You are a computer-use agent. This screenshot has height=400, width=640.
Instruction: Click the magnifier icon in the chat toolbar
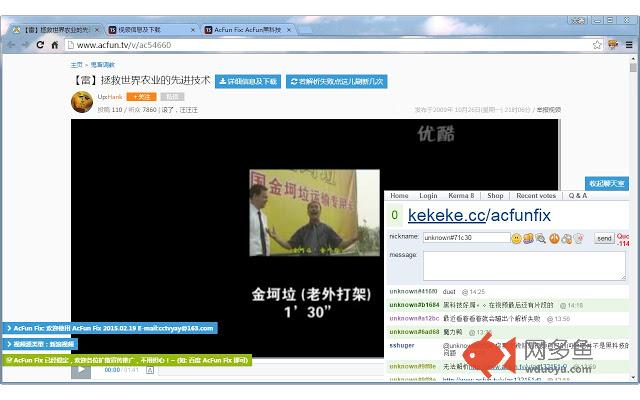coord(541,238)
